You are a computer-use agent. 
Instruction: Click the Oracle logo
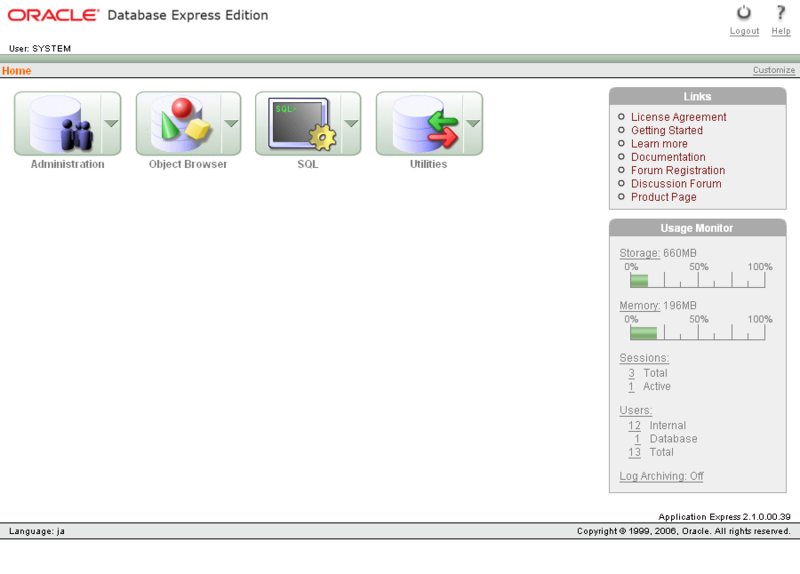(x=53, y=15)
